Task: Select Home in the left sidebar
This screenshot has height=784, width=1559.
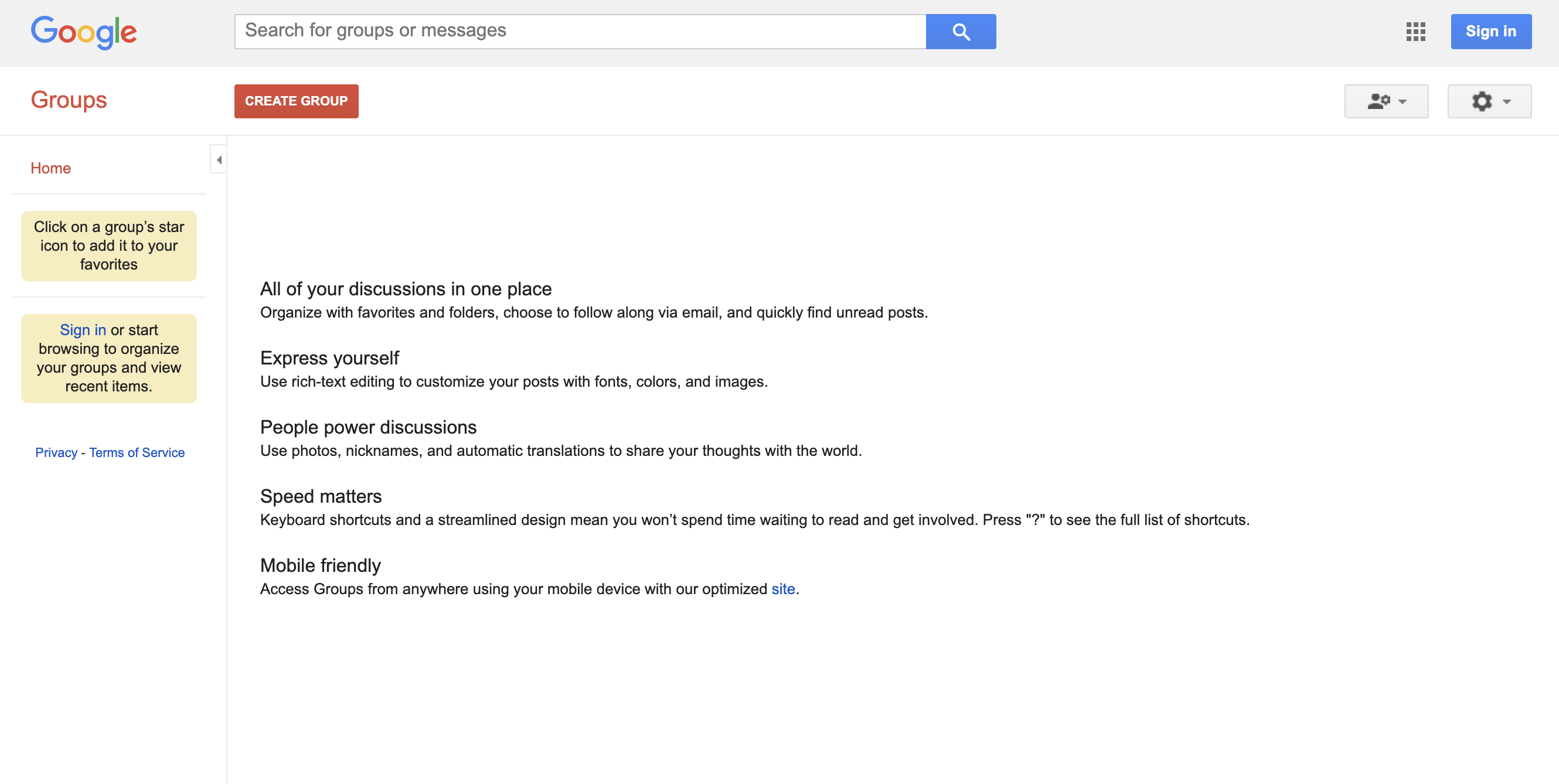Action: (51, 168)
